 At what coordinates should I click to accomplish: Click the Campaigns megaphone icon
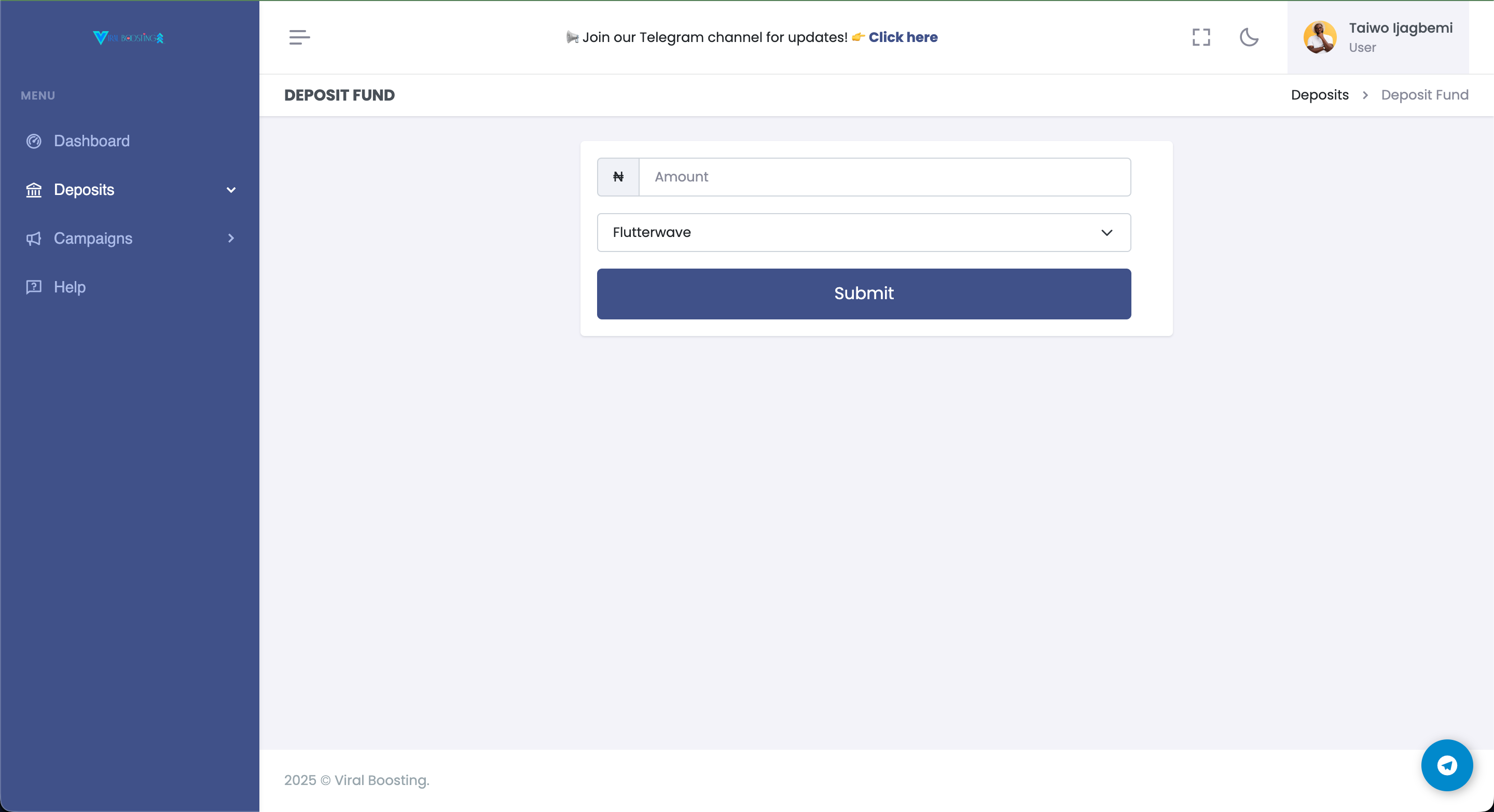pyautogui.click(x=34, y=239)
